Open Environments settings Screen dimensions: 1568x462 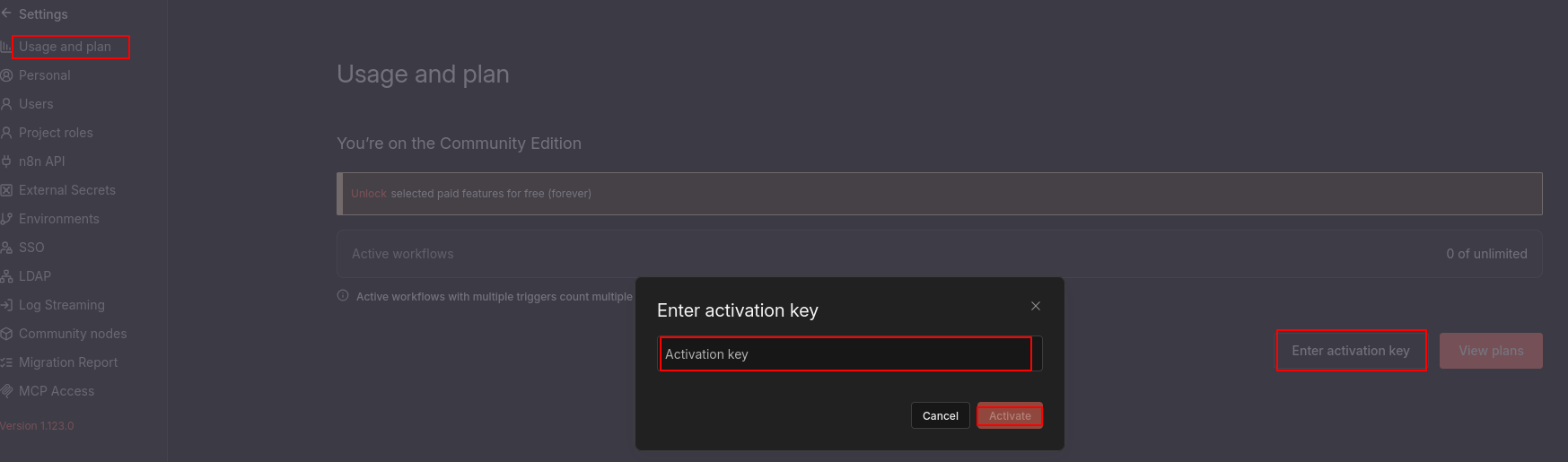[x=59, y=219]
